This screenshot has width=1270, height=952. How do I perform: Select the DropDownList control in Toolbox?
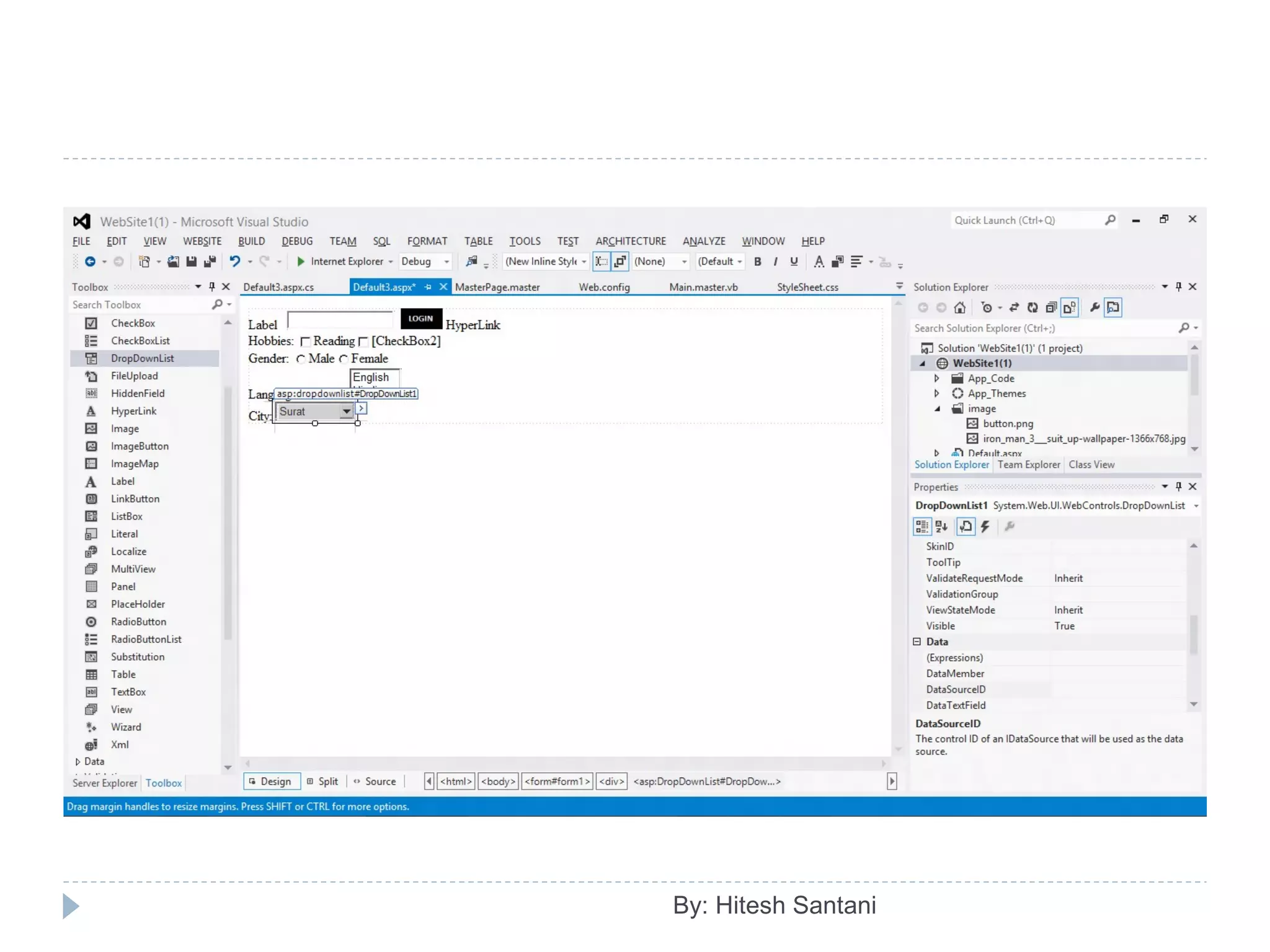[x=142, y=358]
